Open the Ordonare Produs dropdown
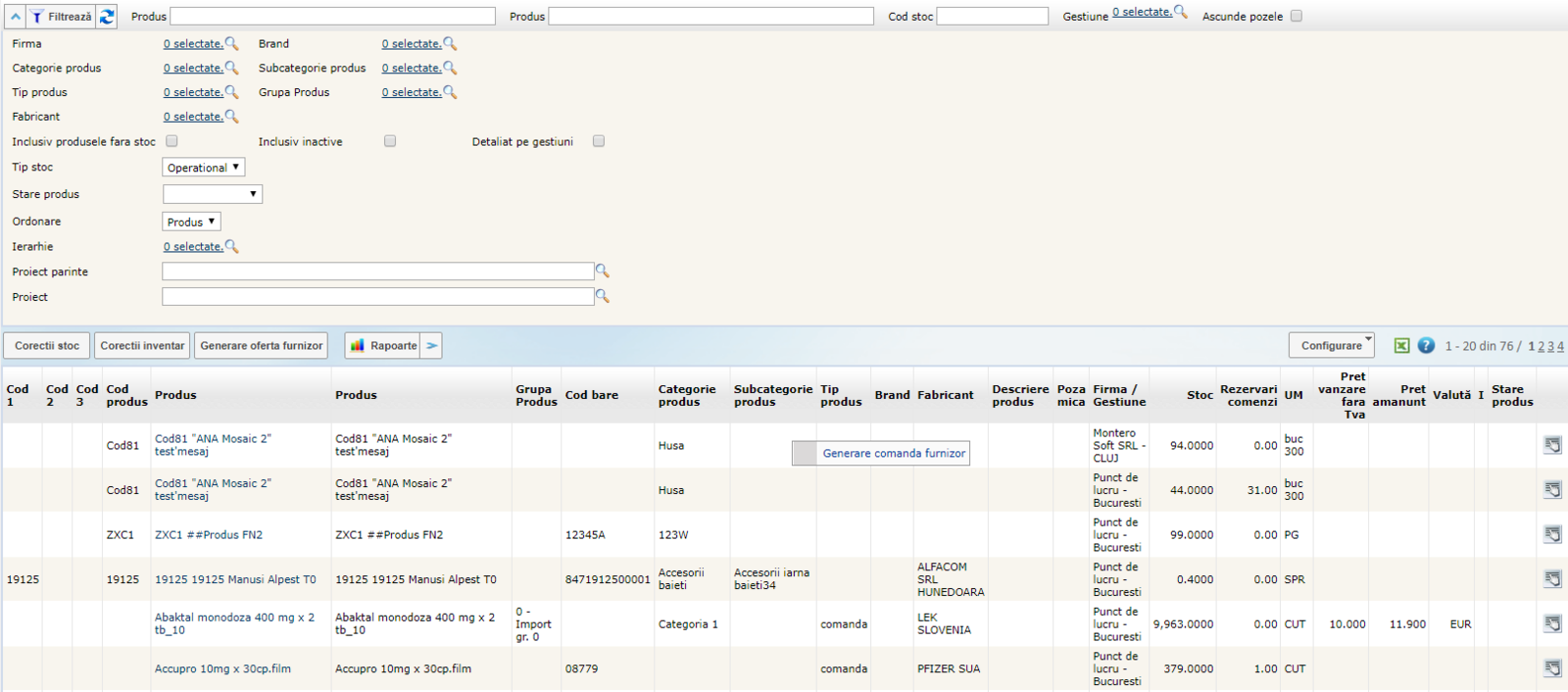The height and width of the screenshot is (692, 1568). (191, 222)
